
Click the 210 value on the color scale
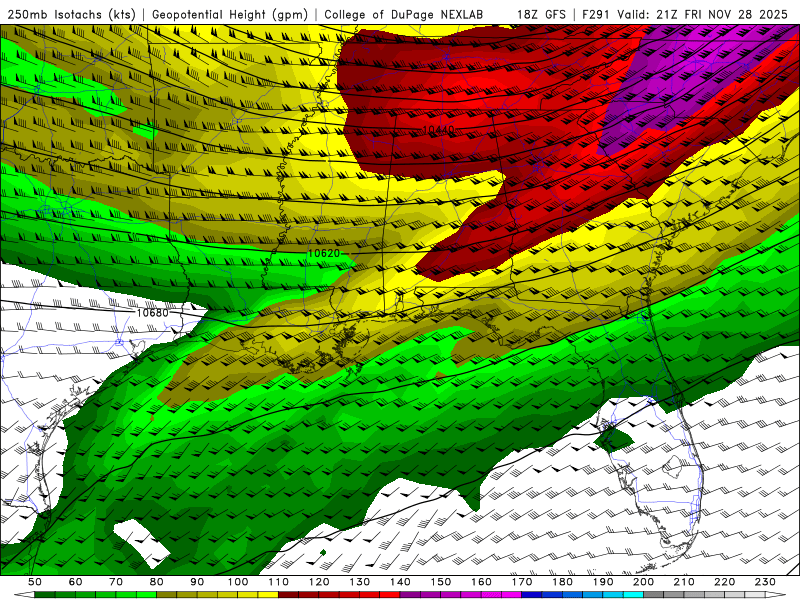(x=684, y=582)
